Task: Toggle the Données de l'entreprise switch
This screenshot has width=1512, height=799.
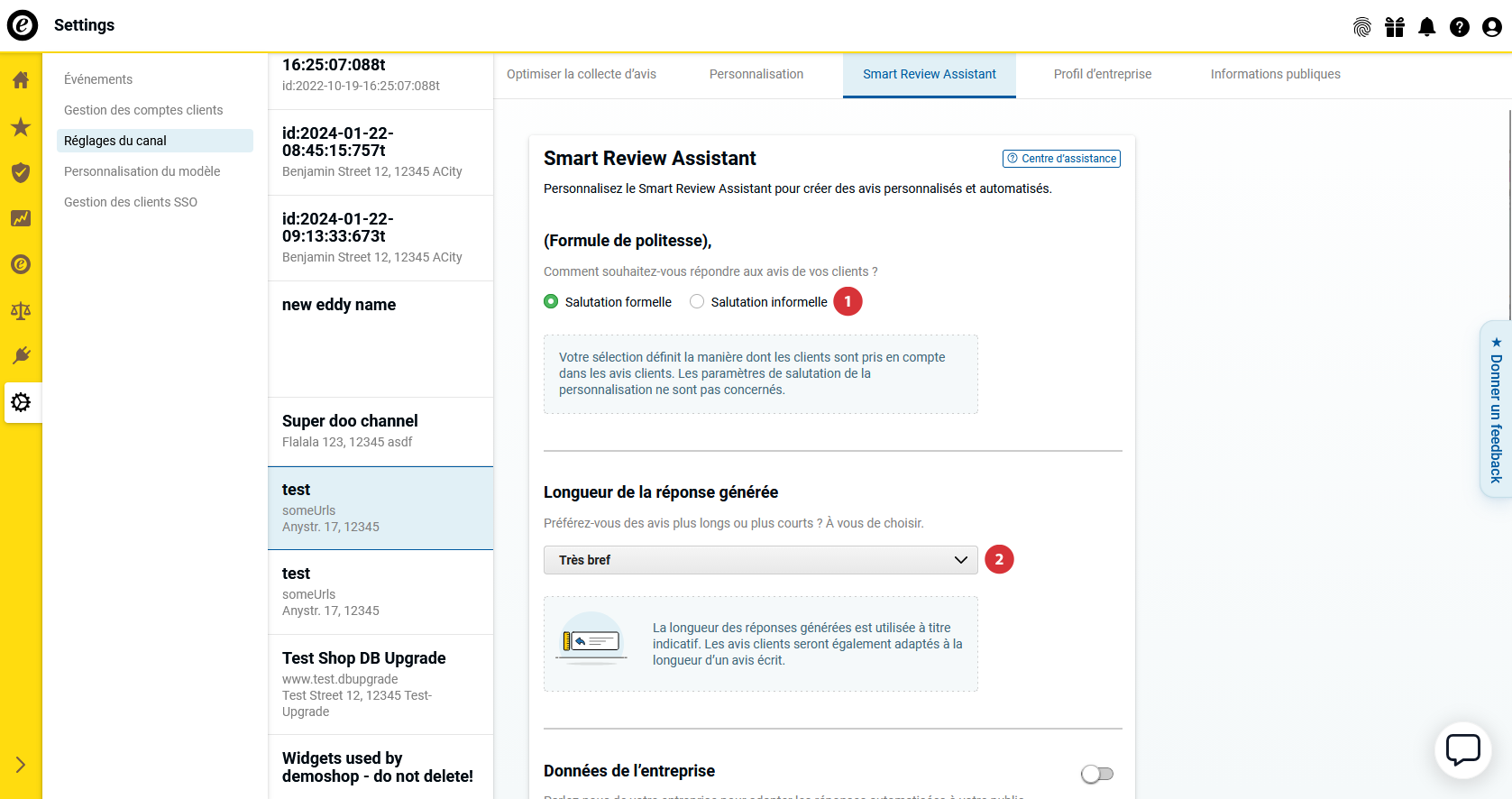Action: pyautogui.click(x=1097, y=774)
